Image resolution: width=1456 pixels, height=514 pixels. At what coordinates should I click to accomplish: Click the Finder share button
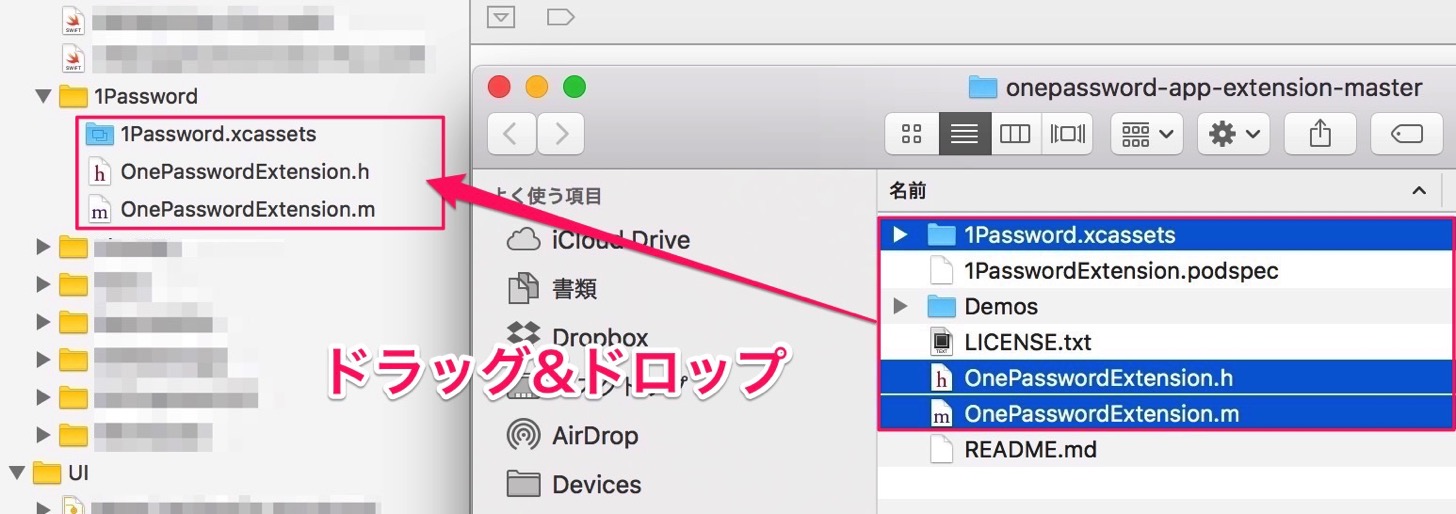pos(1320,133)
